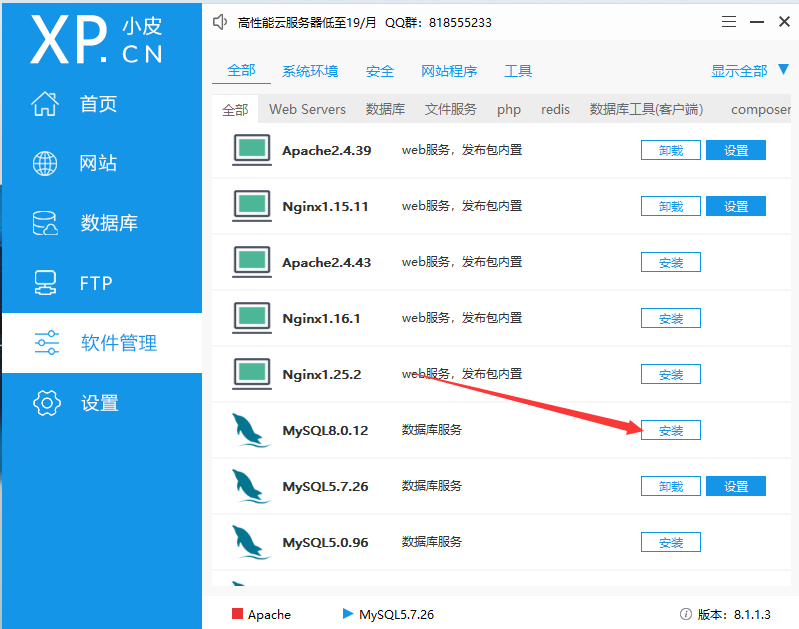Click the version info icon
Screen dimensions: 799x629
685,614
